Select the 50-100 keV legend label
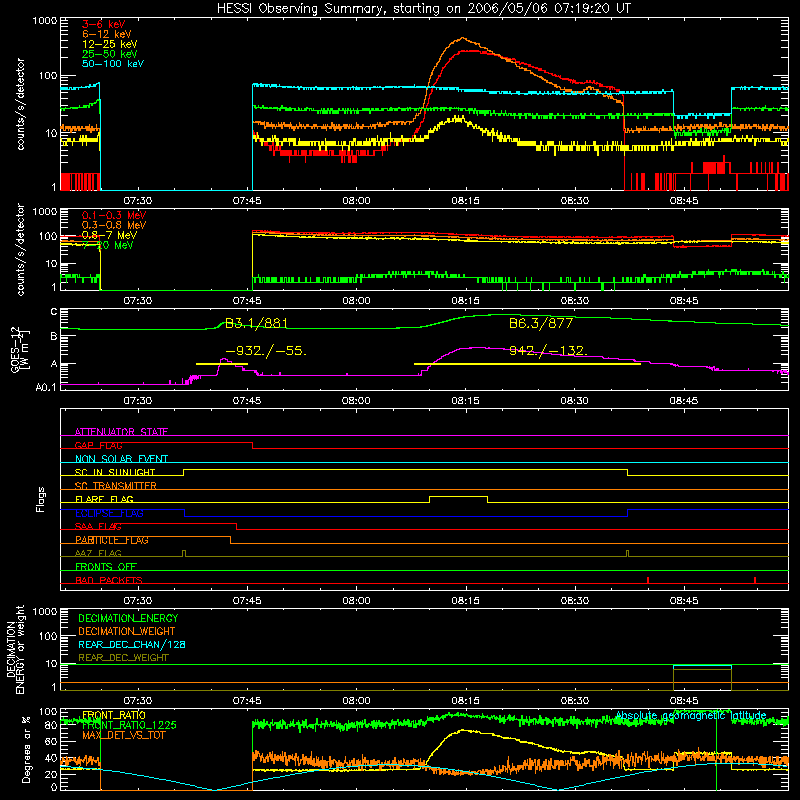 pos(113,64)
